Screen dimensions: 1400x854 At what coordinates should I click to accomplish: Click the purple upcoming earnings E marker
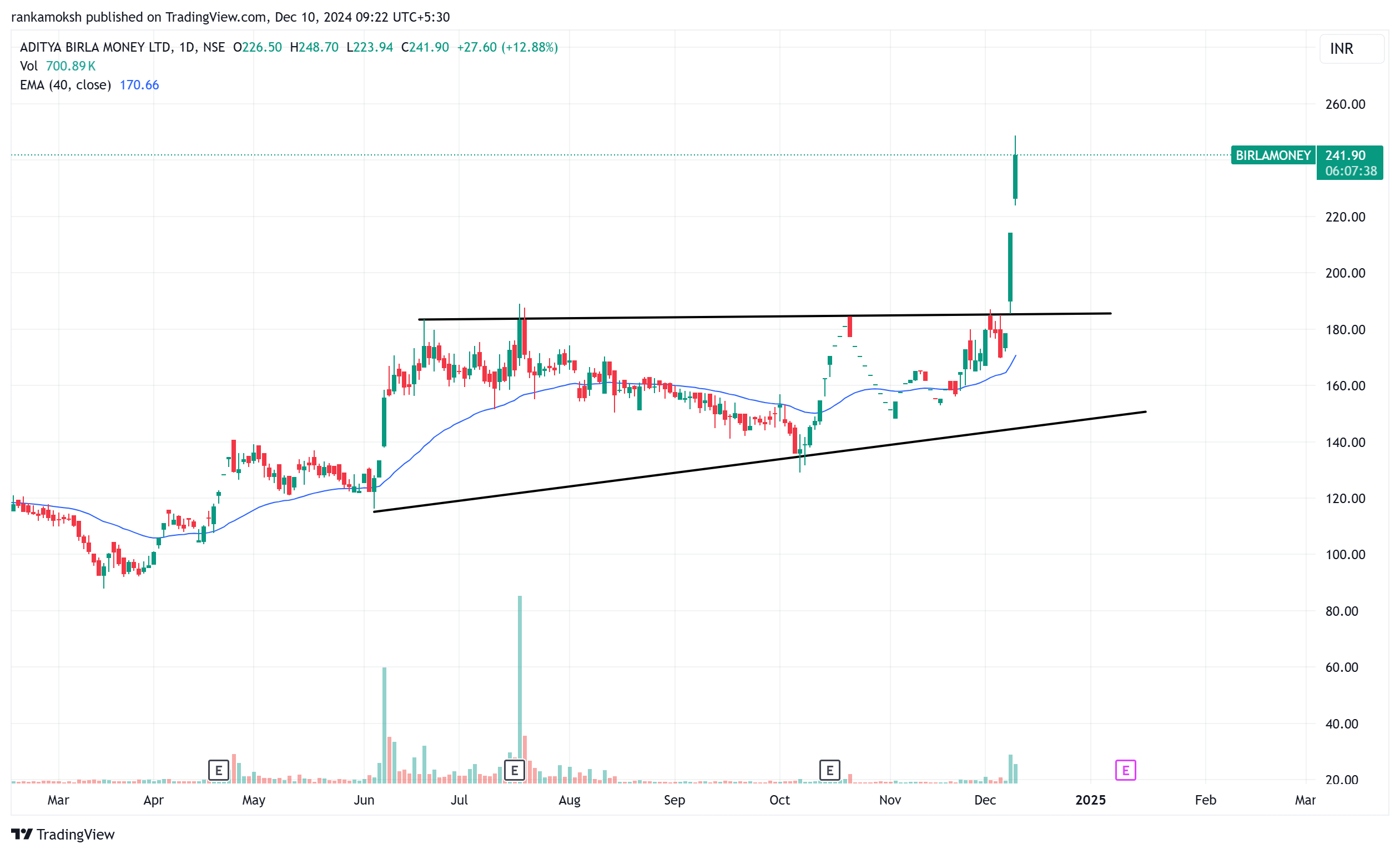pyautogui.click(x=1126, y=771)
